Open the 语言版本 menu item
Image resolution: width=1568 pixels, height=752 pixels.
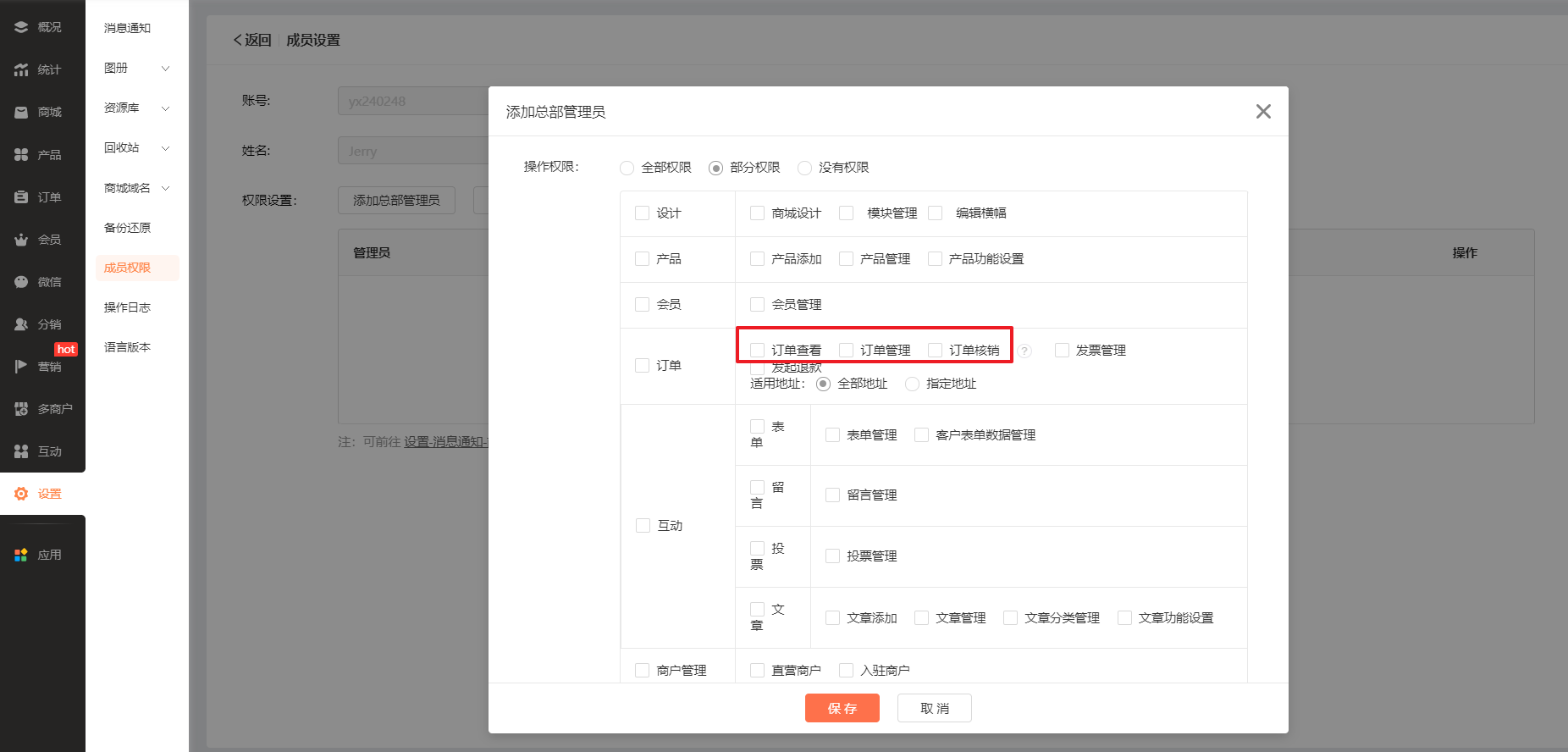(127, 347)
